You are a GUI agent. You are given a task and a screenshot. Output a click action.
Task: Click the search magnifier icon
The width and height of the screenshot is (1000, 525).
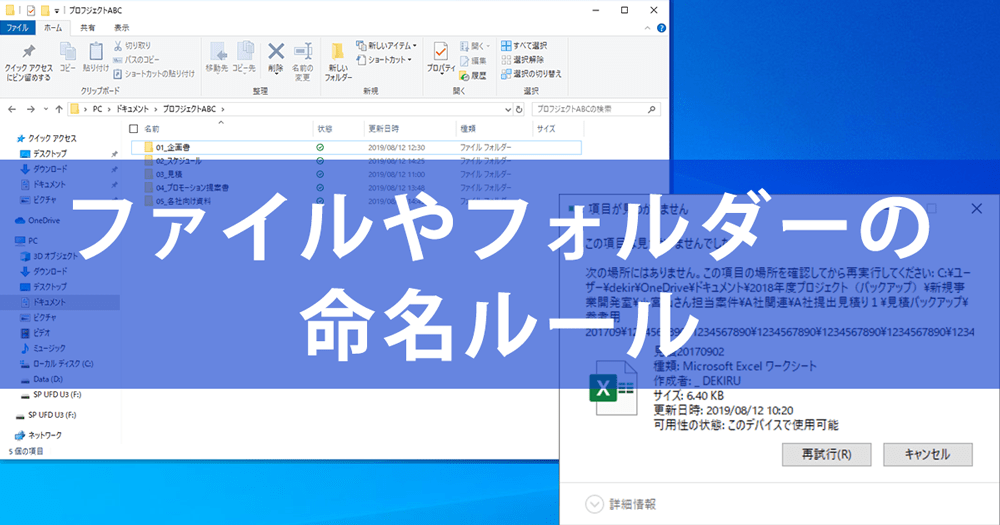tap(651, 109)
